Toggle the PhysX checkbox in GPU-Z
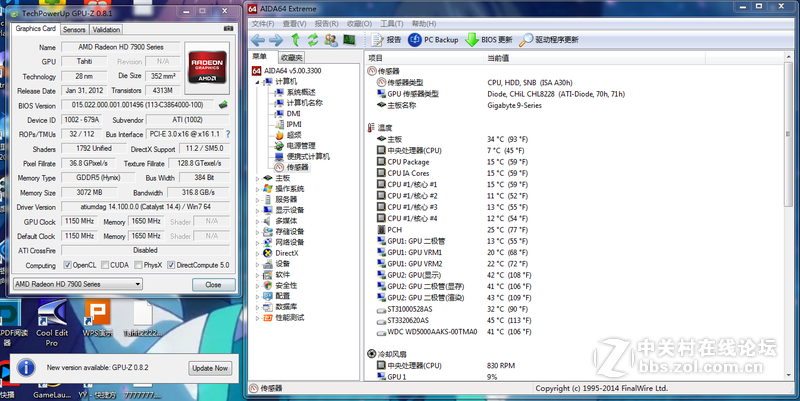Screen dimensions: 800x401 138,265
